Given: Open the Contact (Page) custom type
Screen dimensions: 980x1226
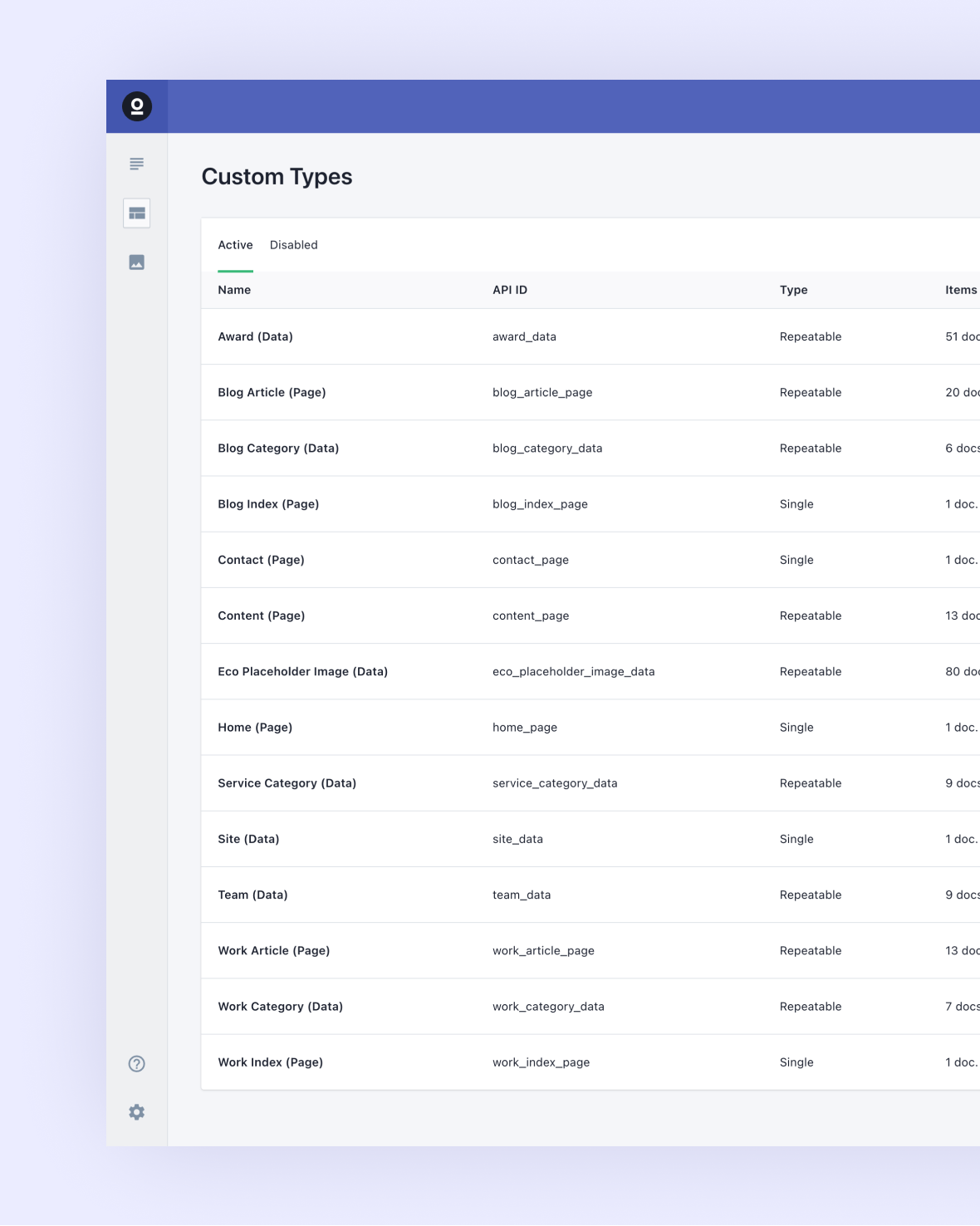Looking at the screenshot, I should [261, 560].
